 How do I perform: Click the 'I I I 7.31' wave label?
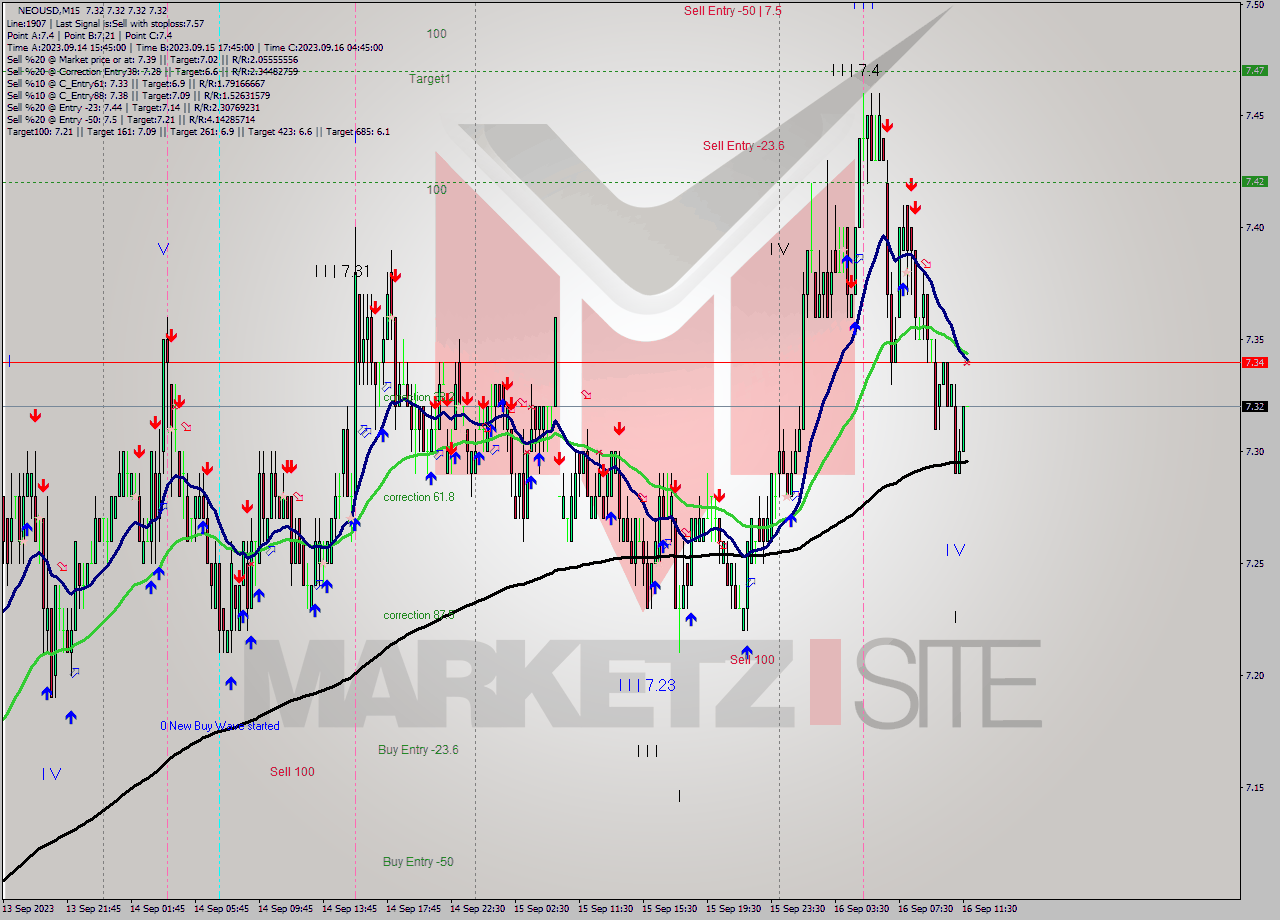(x=342, y=271)
